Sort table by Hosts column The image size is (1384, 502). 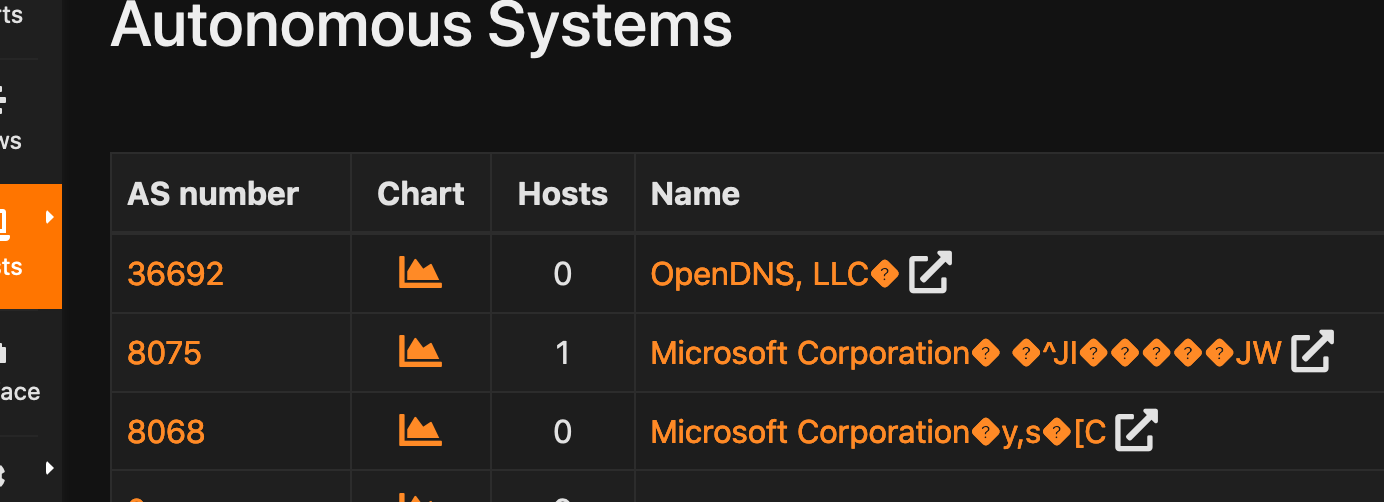[x=563, y=194]
